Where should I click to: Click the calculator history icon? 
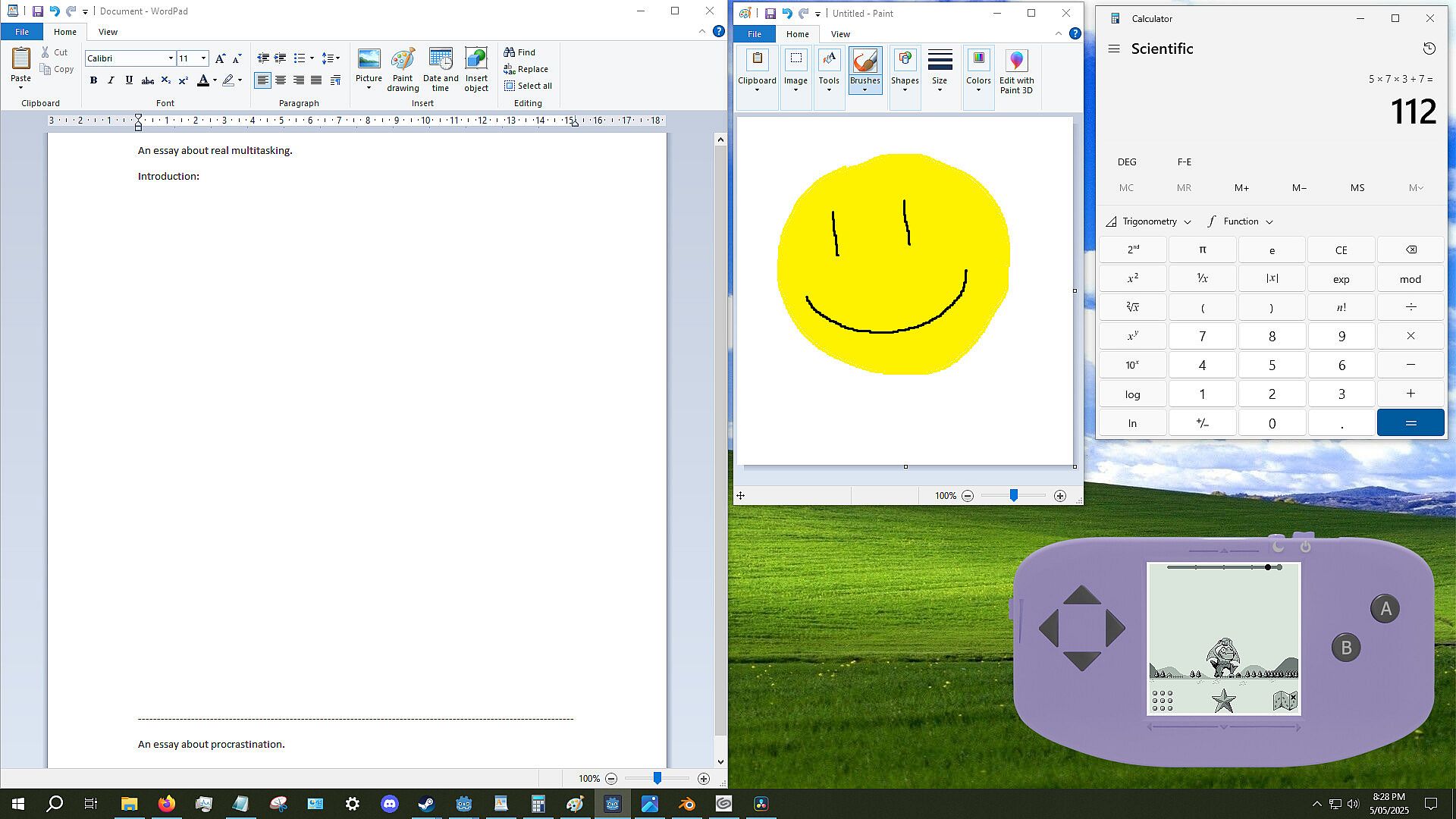click(1429, 49)
